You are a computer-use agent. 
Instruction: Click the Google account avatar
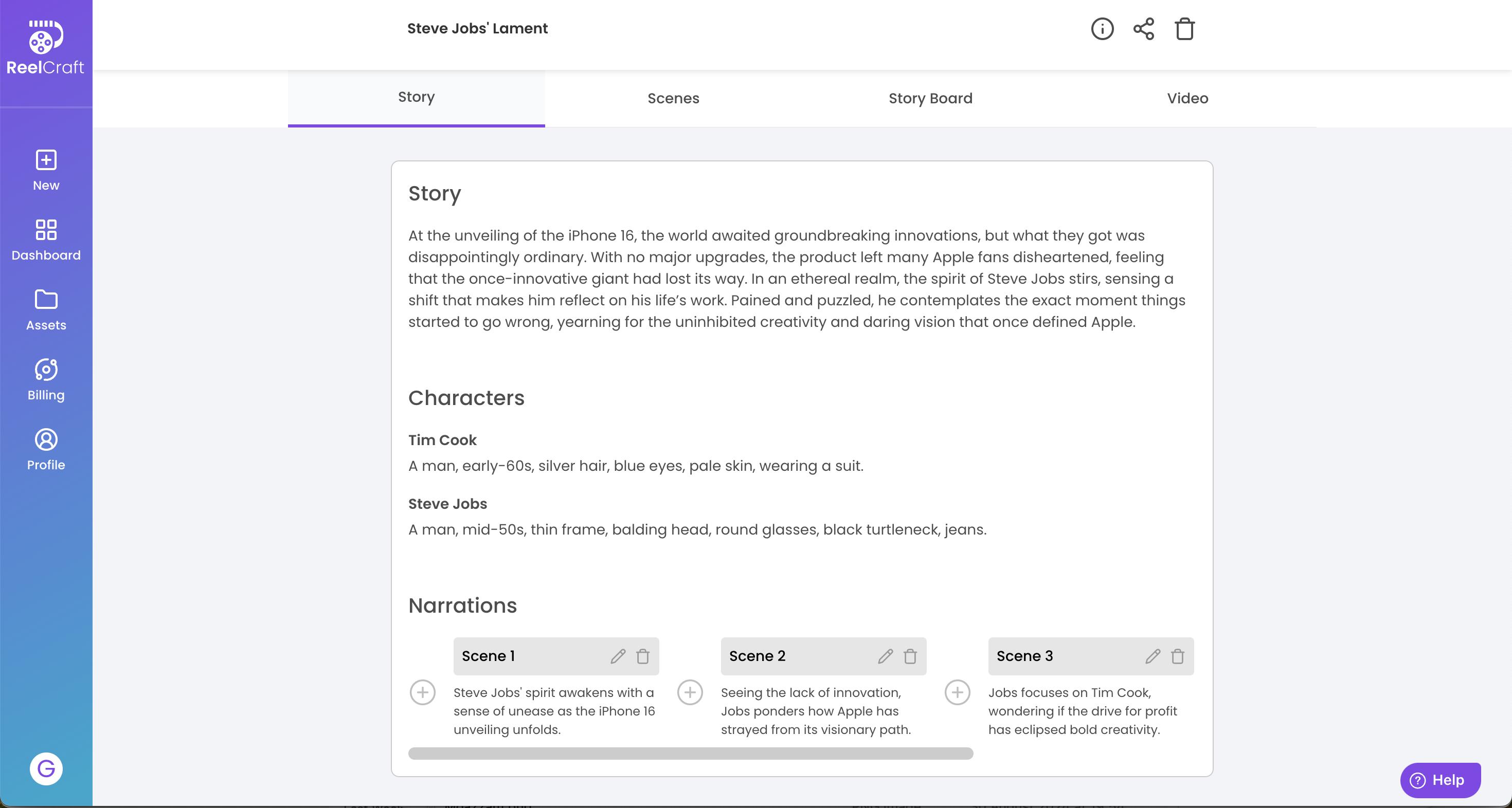(x=46, y=768)
